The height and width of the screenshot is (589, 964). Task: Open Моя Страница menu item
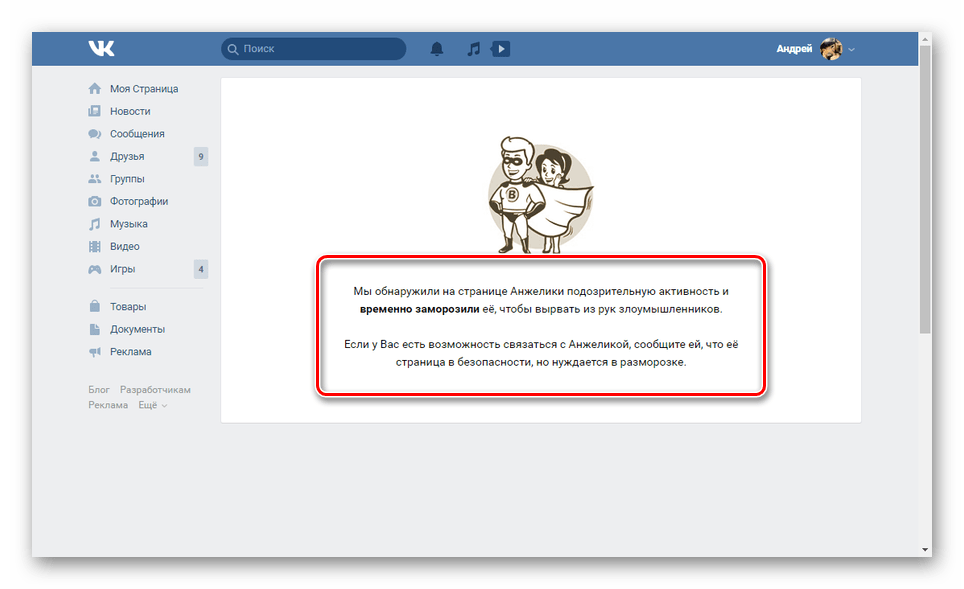coord(144,89)
